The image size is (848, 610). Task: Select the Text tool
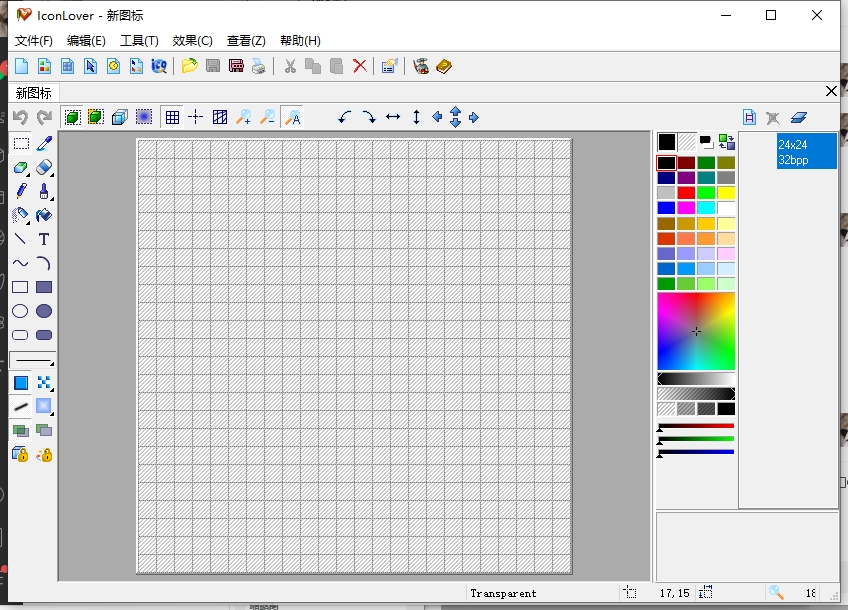[44, 239]
